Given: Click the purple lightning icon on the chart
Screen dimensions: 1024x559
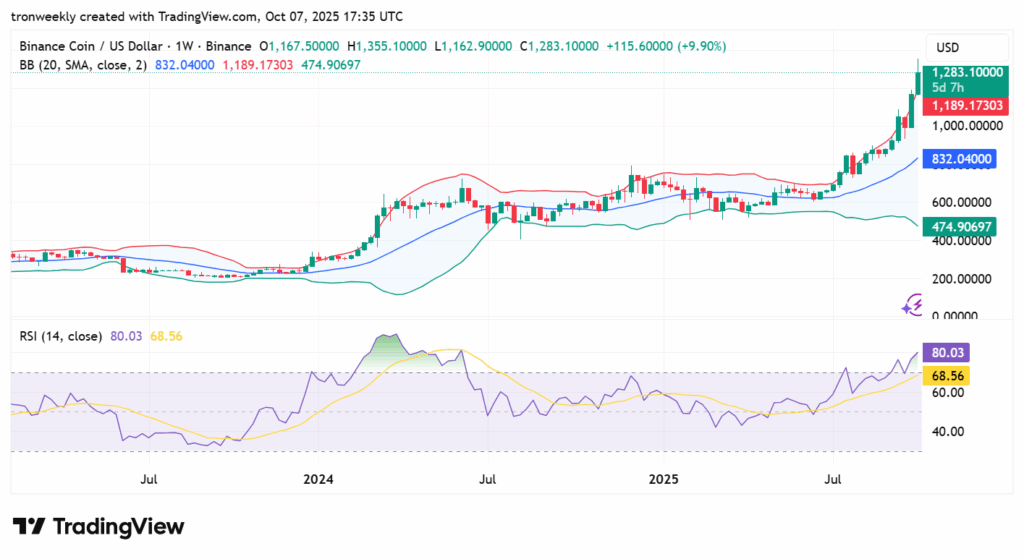Looking at the screenshot, I should 912,304.
